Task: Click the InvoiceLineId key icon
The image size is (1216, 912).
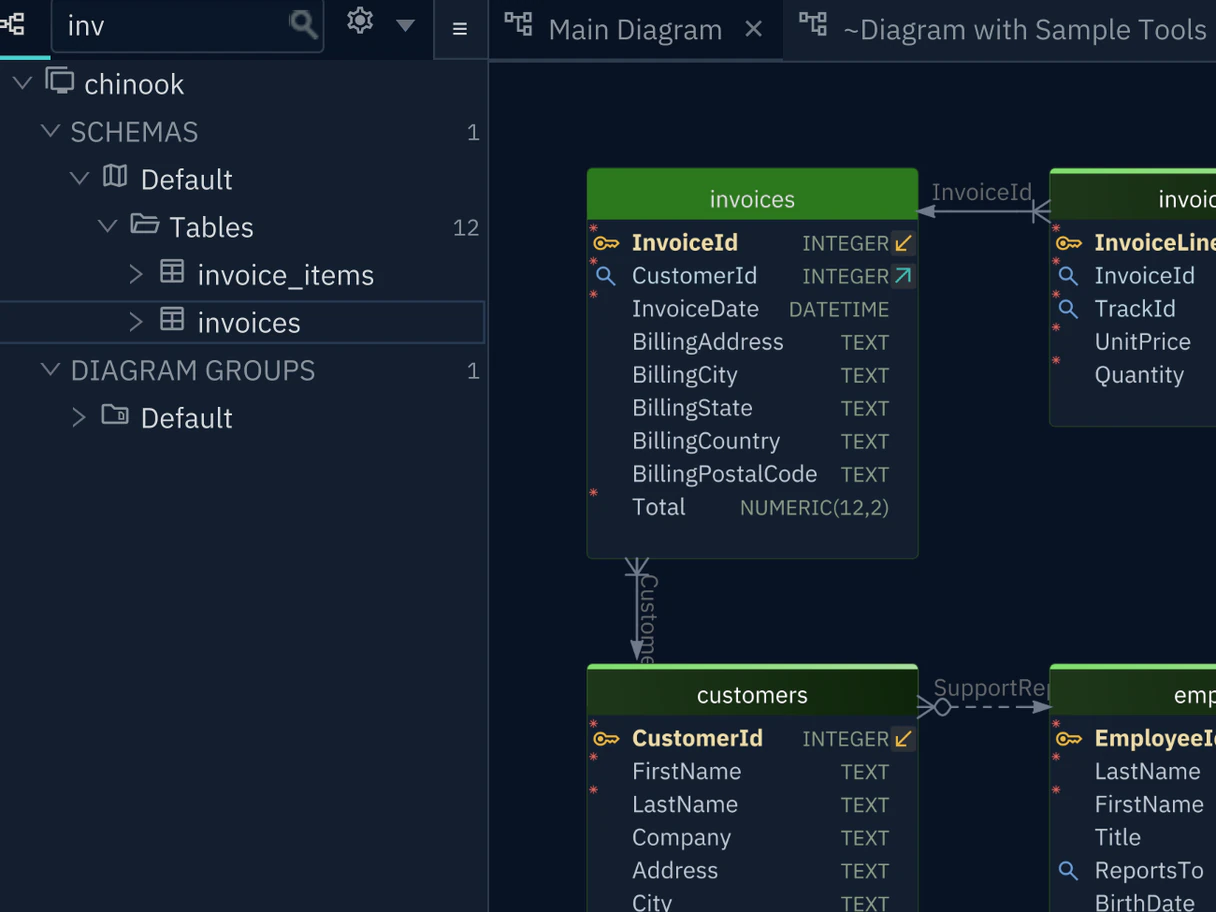Action: [x=1069, y=243]
